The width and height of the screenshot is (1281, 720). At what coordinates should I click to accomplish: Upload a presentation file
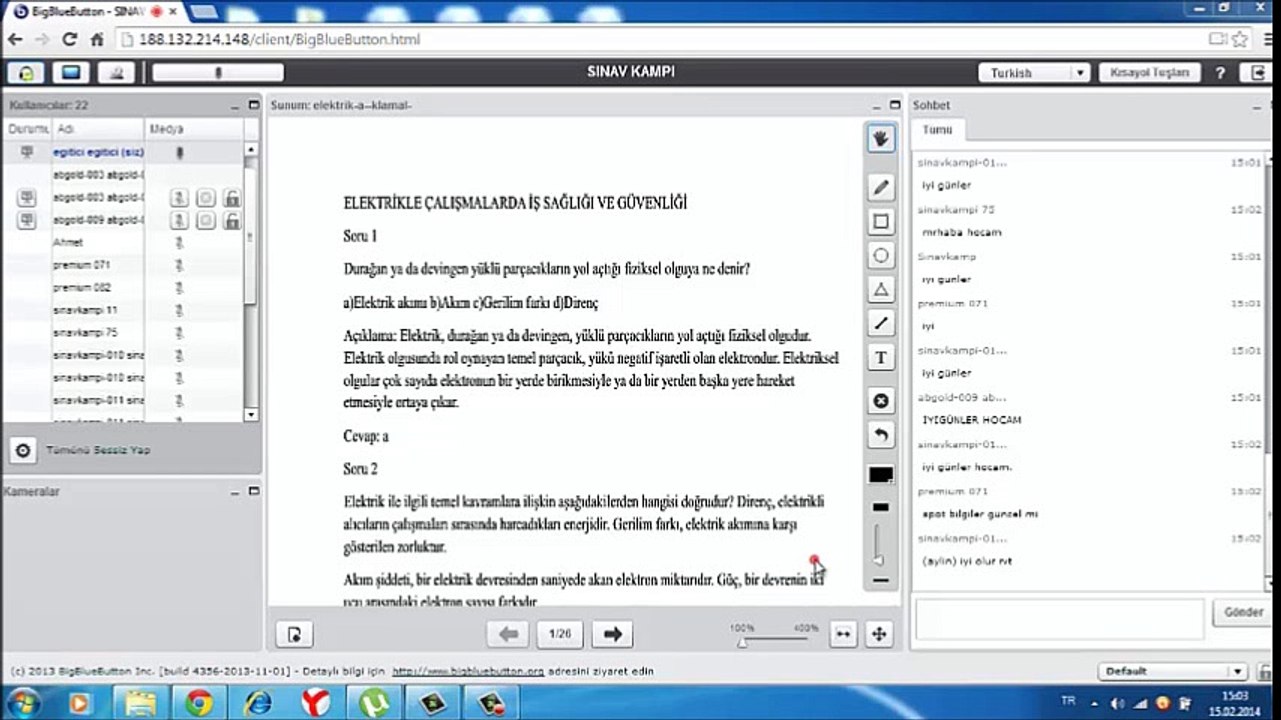[x=294, y=633]
